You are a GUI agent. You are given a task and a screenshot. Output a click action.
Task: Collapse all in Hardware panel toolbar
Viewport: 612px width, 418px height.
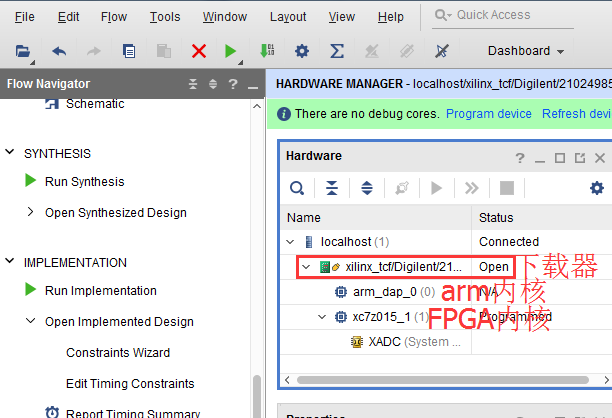332,188
